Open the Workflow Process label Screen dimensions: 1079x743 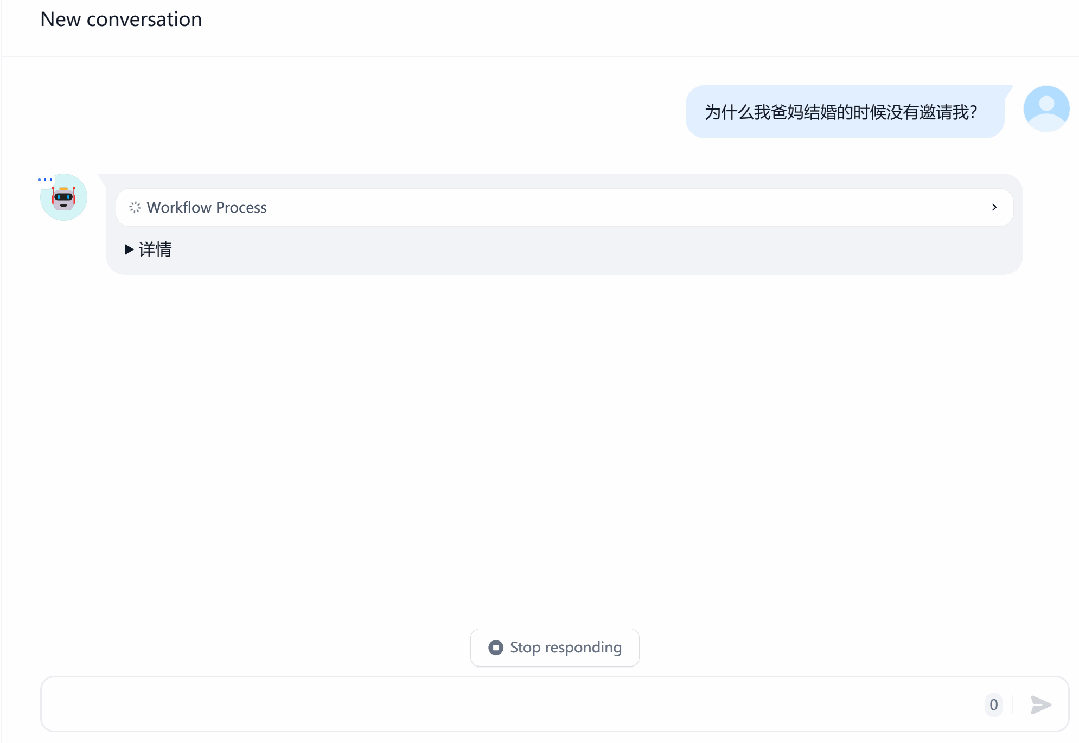pos(206,208)
